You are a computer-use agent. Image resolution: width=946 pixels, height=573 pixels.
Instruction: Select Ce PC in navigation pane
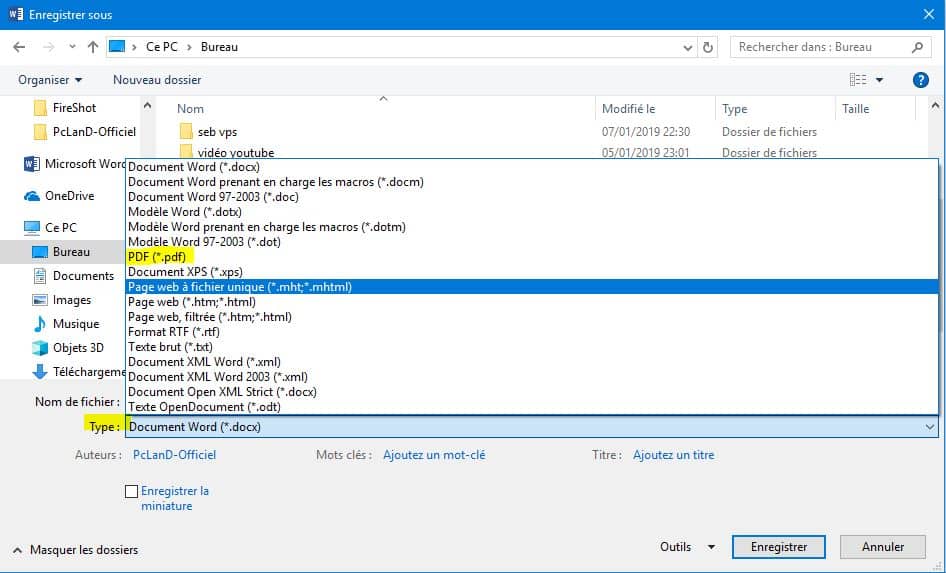tap(50, 227)
